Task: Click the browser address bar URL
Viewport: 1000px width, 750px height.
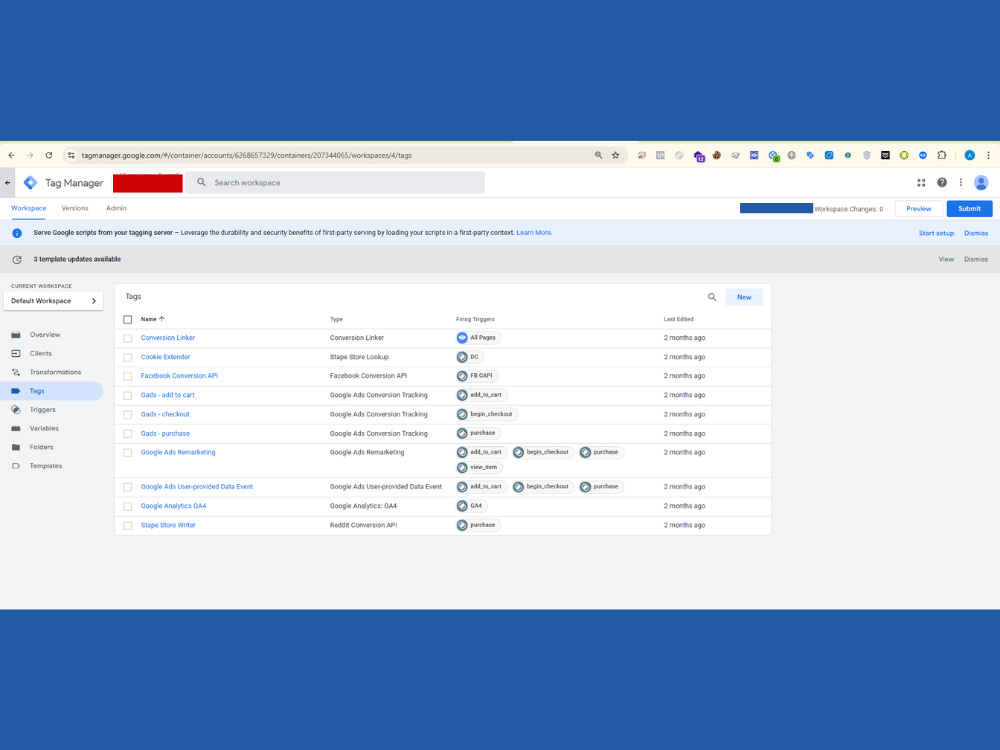Action: pyautogui.click(x=246, y=155)
